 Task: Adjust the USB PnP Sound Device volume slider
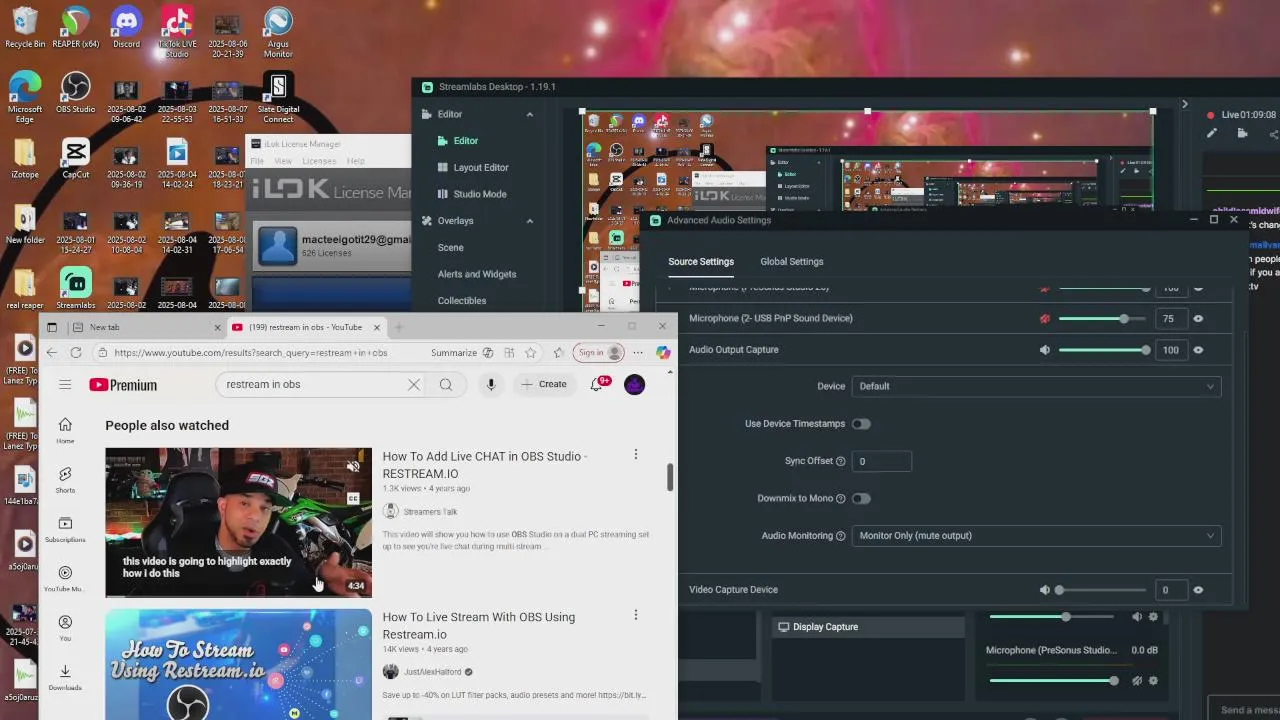tap(1102, 318)
